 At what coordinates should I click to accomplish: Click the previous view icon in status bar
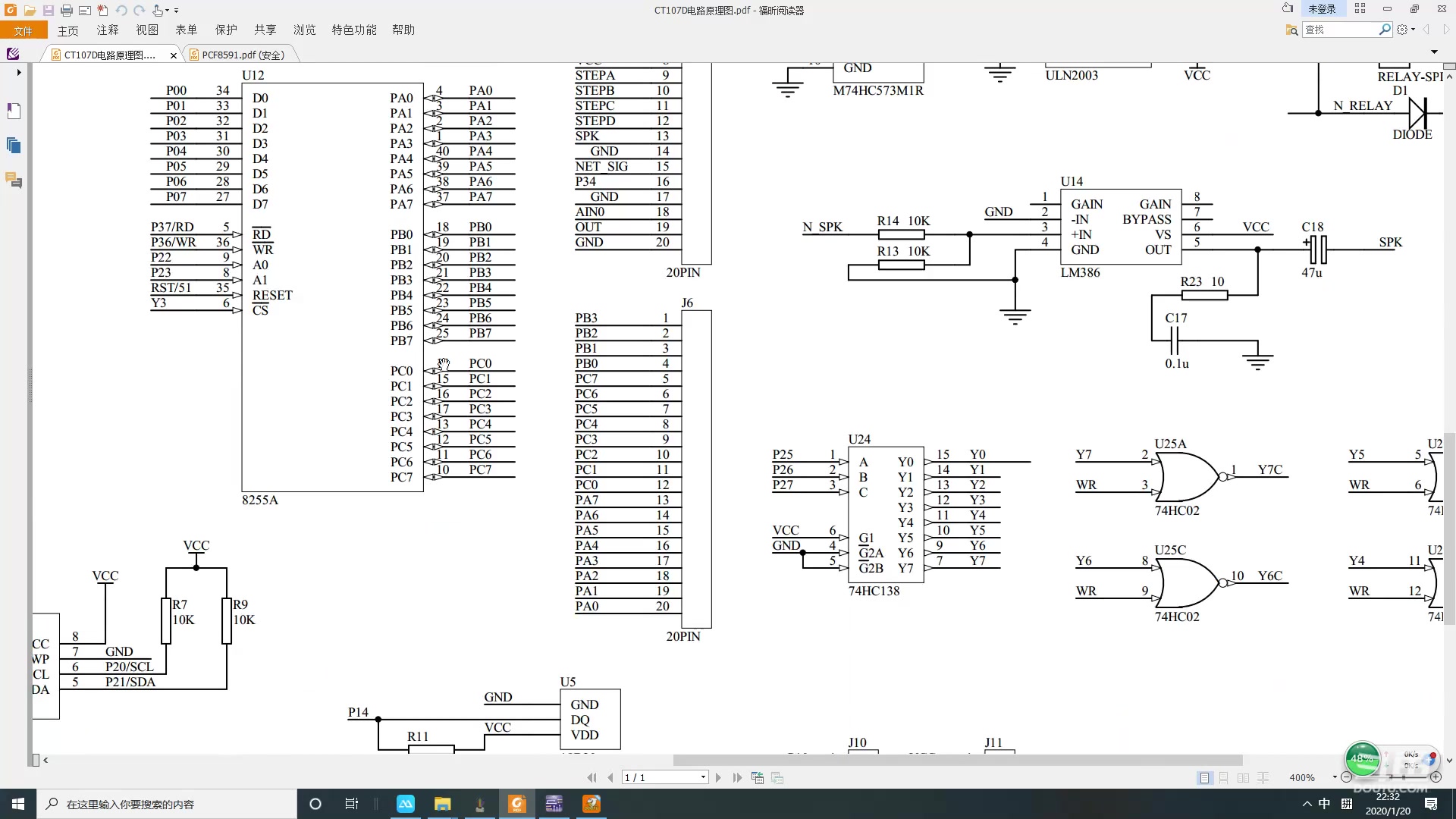pyautogui.click(x=757, y=777)
